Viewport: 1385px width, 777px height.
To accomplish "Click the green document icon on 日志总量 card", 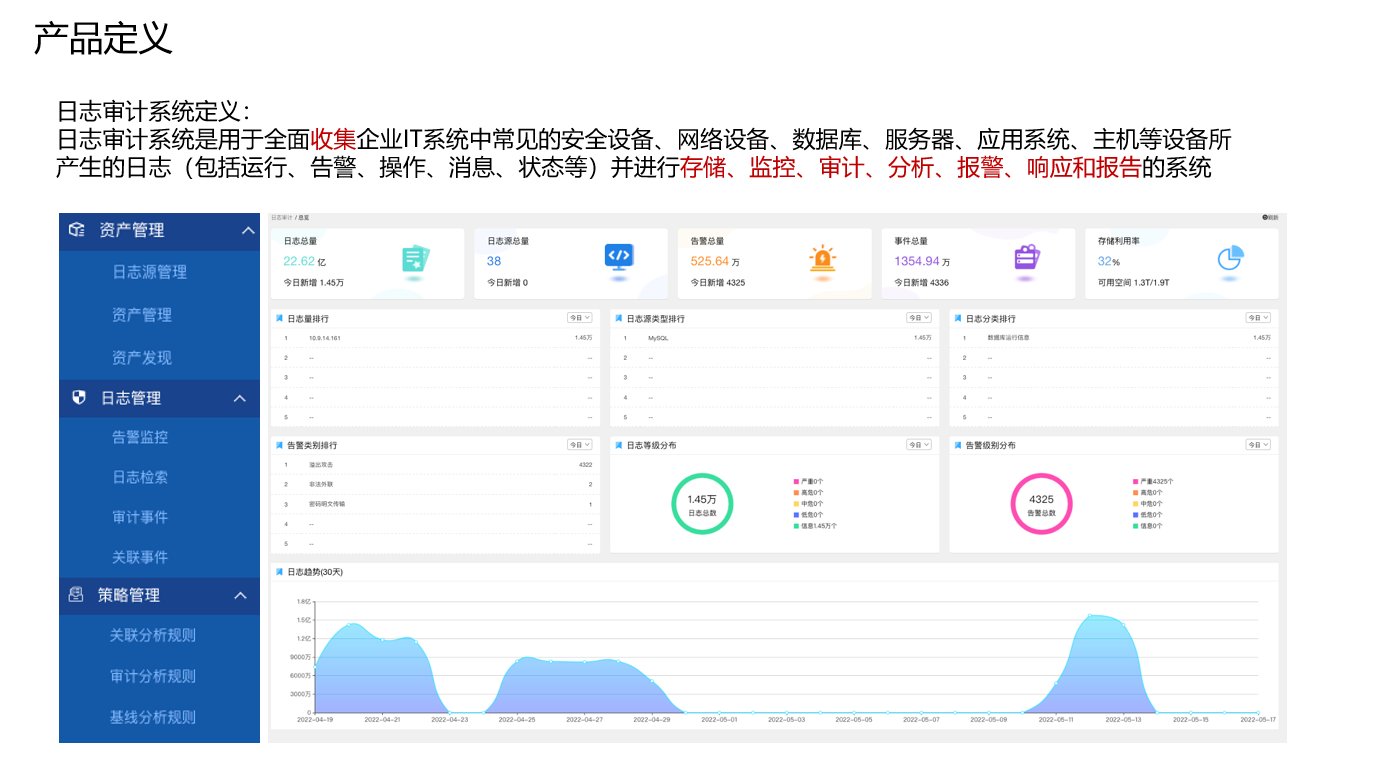I will pyautogui.click(x=415, y=259).
